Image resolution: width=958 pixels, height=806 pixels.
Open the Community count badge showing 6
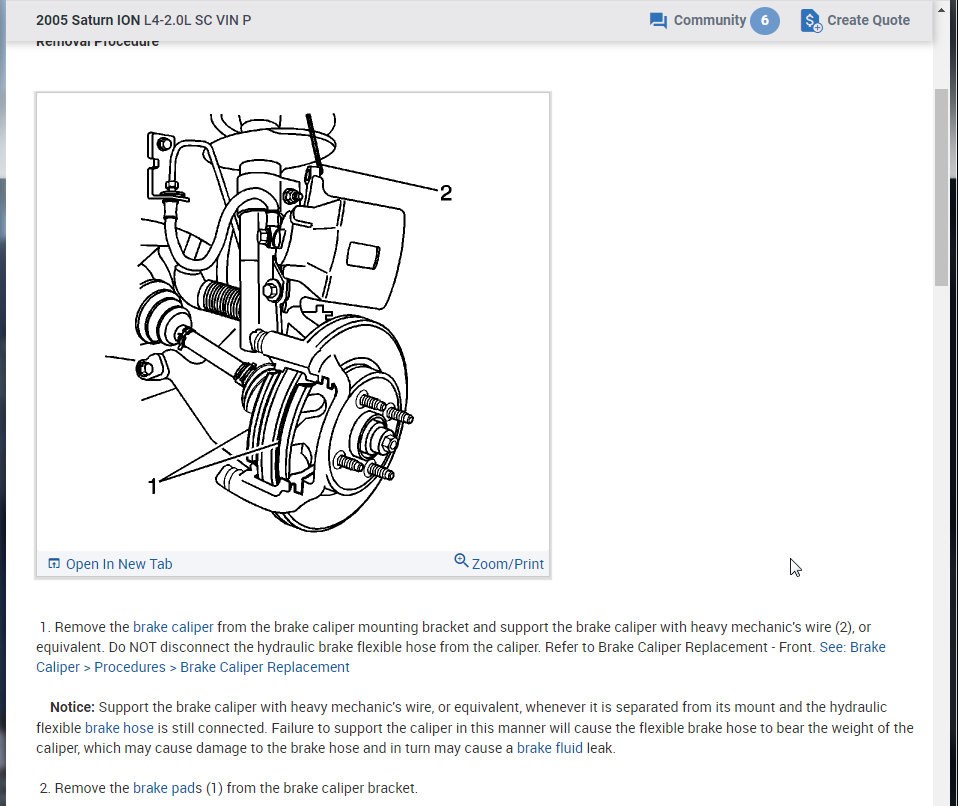[764, 21]
